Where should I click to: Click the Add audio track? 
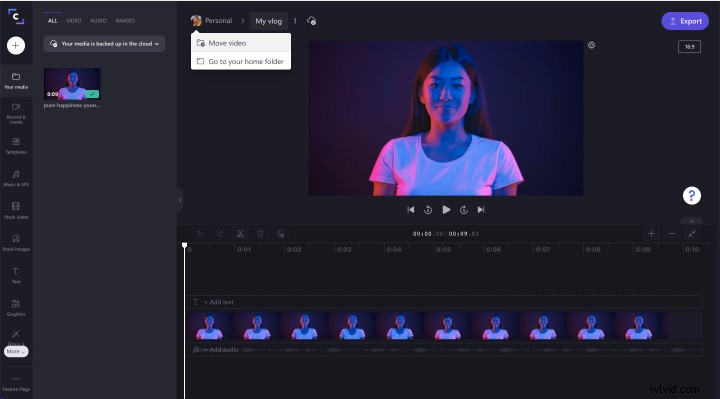(x=444, y=349)
